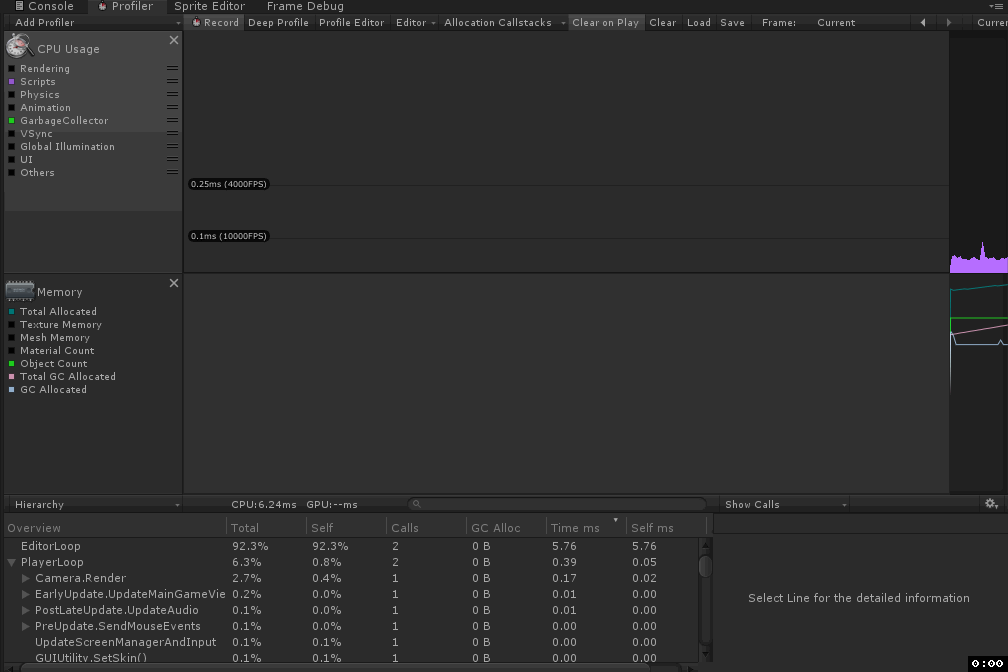Click the reorder handle for Rendering
1008x672 pixels.
click(x=172, y=68)
